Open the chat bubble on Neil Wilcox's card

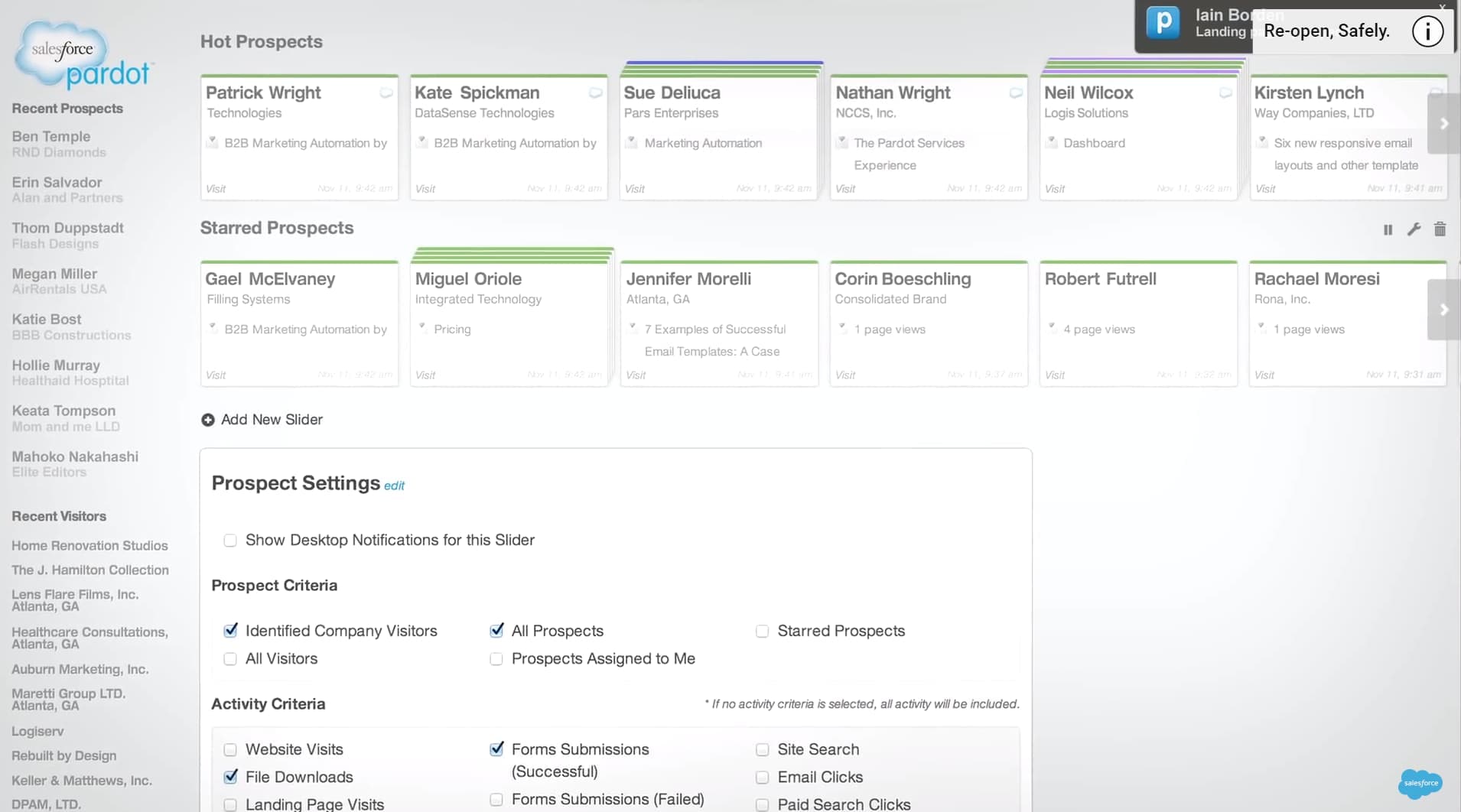pos(1225,93)
